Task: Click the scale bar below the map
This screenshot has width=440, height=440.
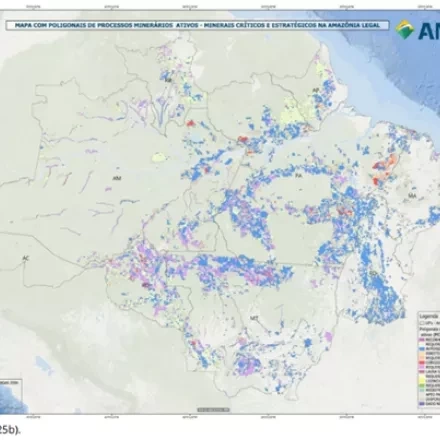Action: (x=213, y=409)
